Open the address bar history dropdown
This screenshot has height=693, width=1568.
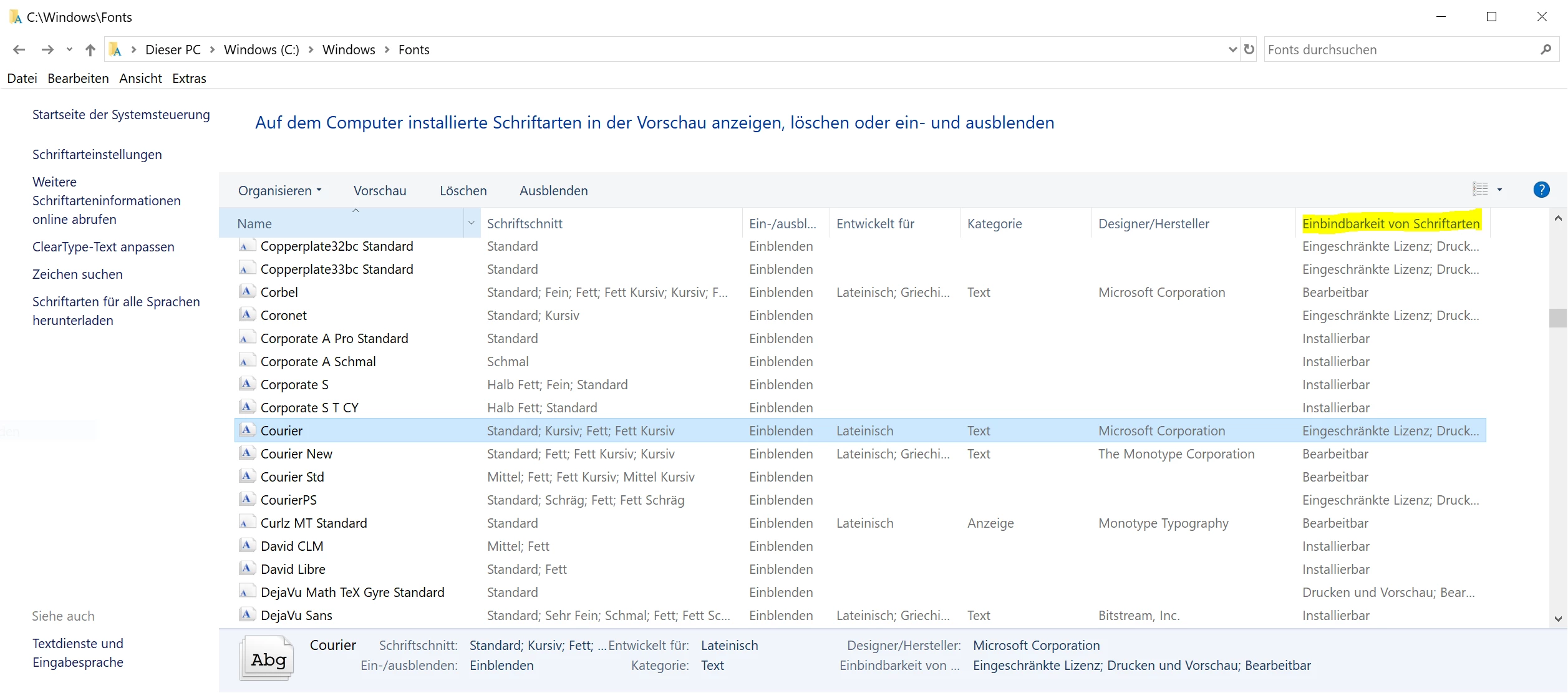point(1232,49)
